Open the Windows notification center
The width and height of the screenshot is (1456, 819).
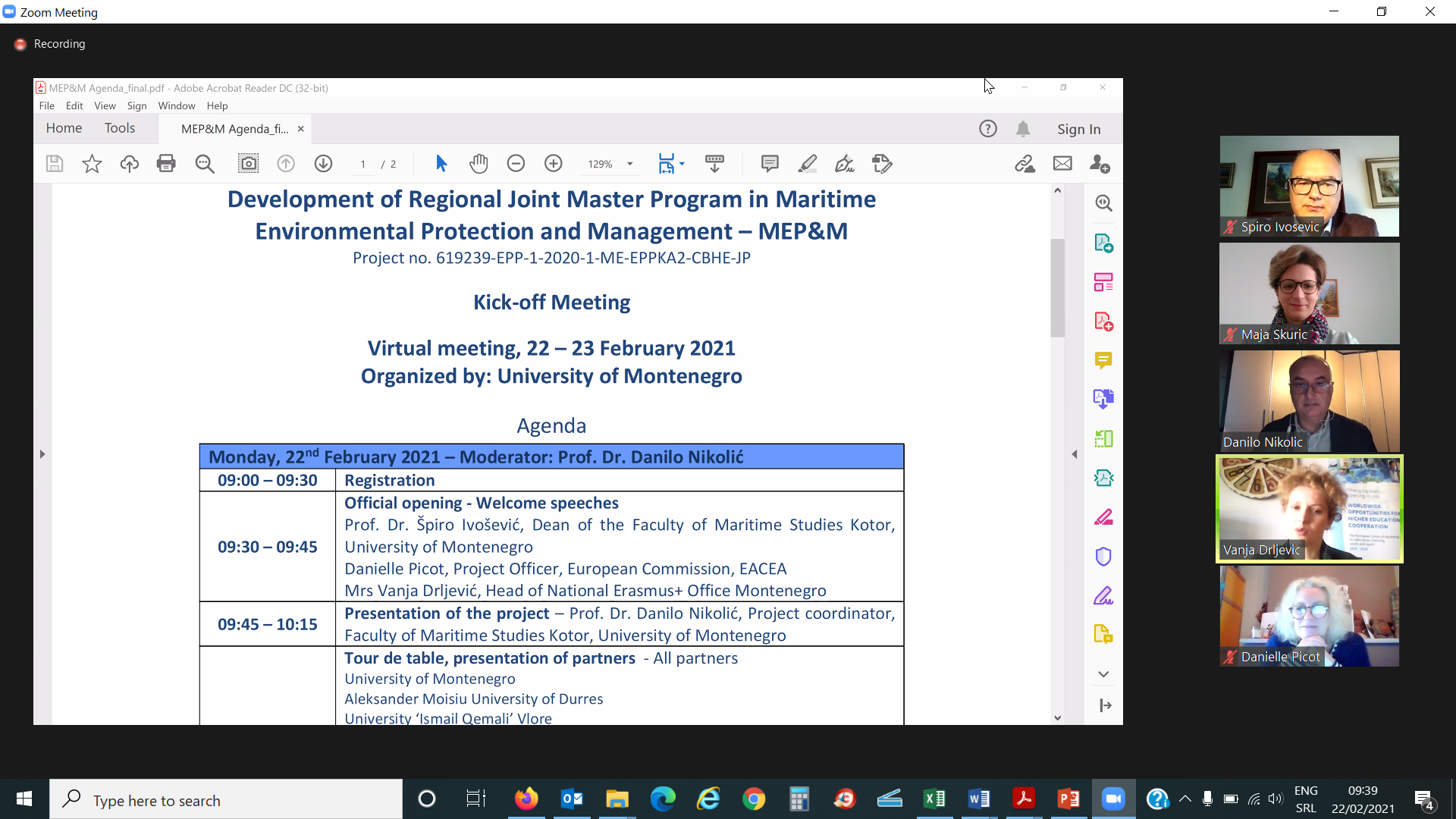coord(1424,800)
